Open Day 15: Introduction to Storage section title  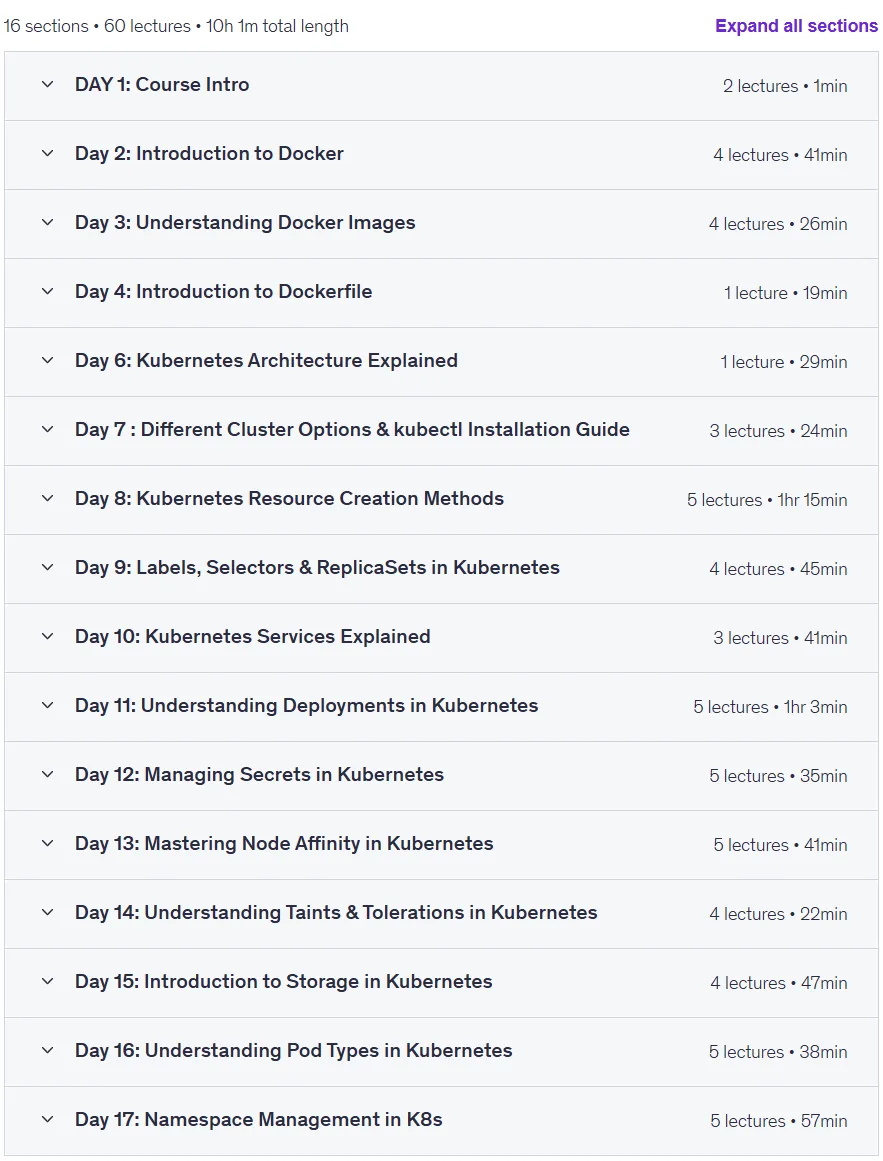tap(283, 981)
